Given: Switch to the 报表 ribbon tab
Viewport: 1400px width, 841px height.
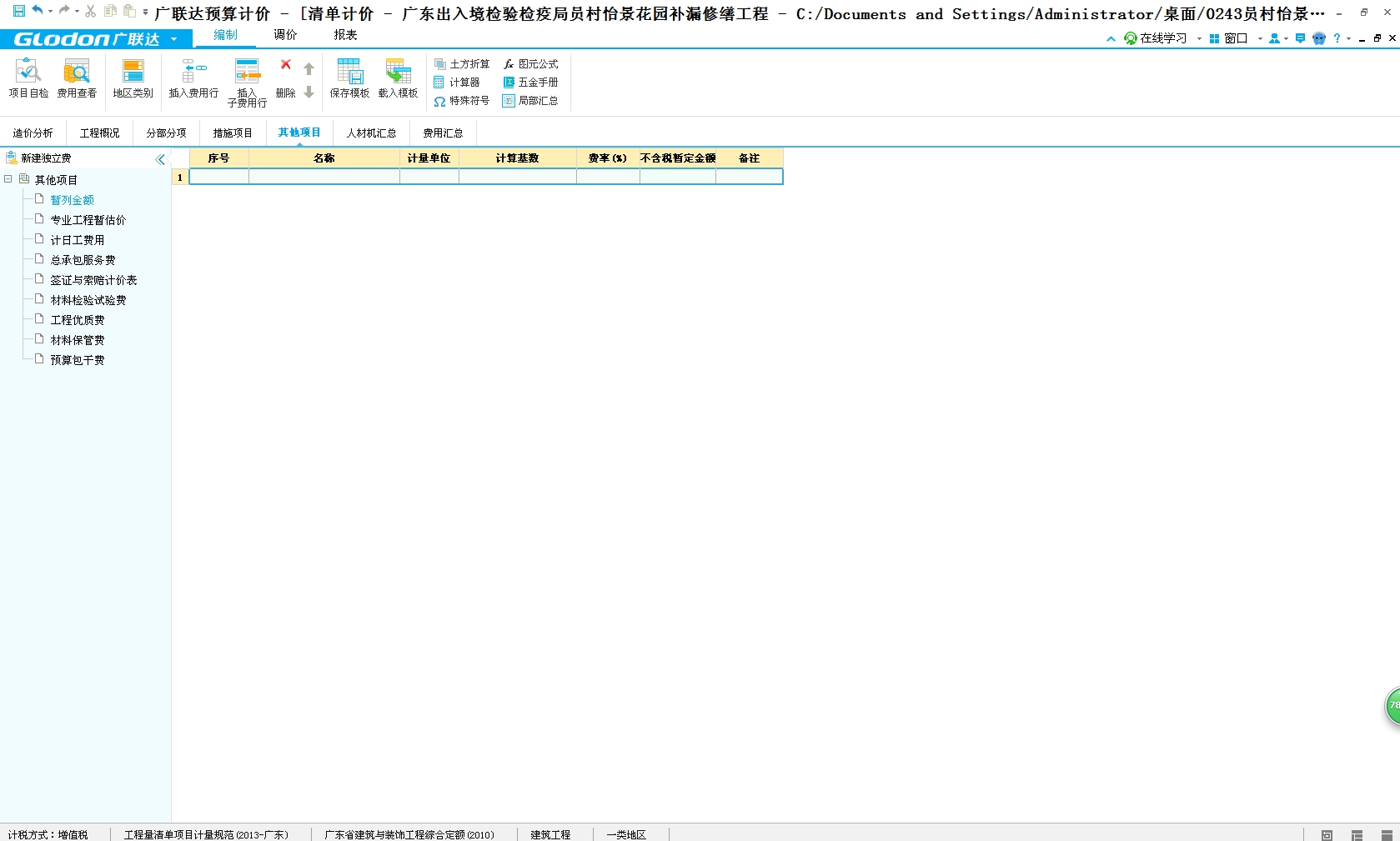Looking at the screenshot, I should [x=345, y=35].
